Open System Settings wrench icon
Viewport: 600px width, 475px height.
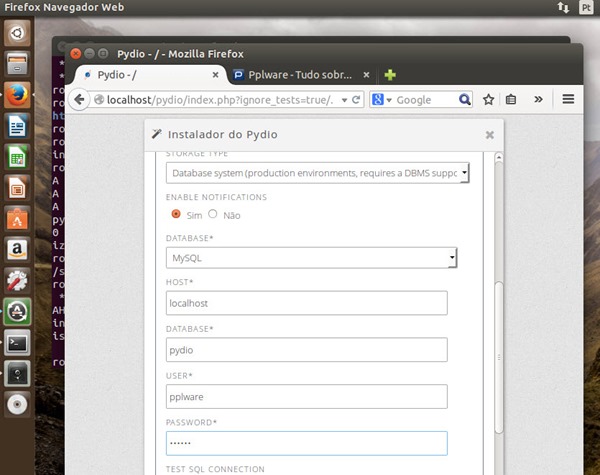point(17,281)
